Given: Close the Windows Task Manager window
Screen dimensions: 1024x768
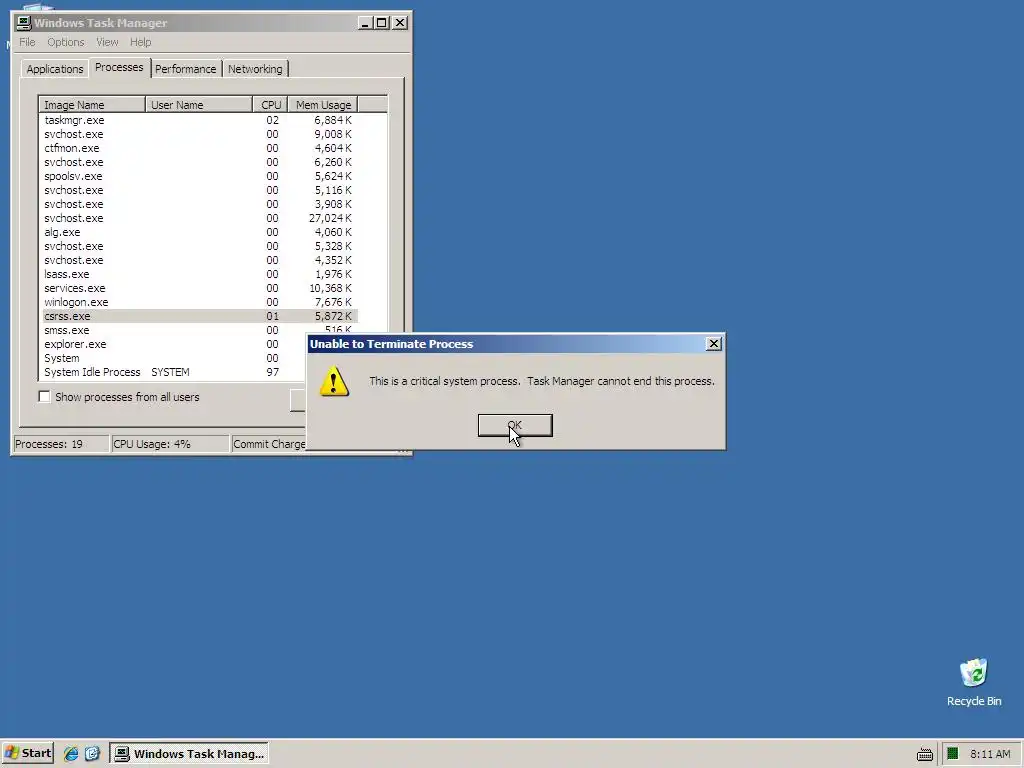Looking at the screenshot, I should click(x=400, y=23).
